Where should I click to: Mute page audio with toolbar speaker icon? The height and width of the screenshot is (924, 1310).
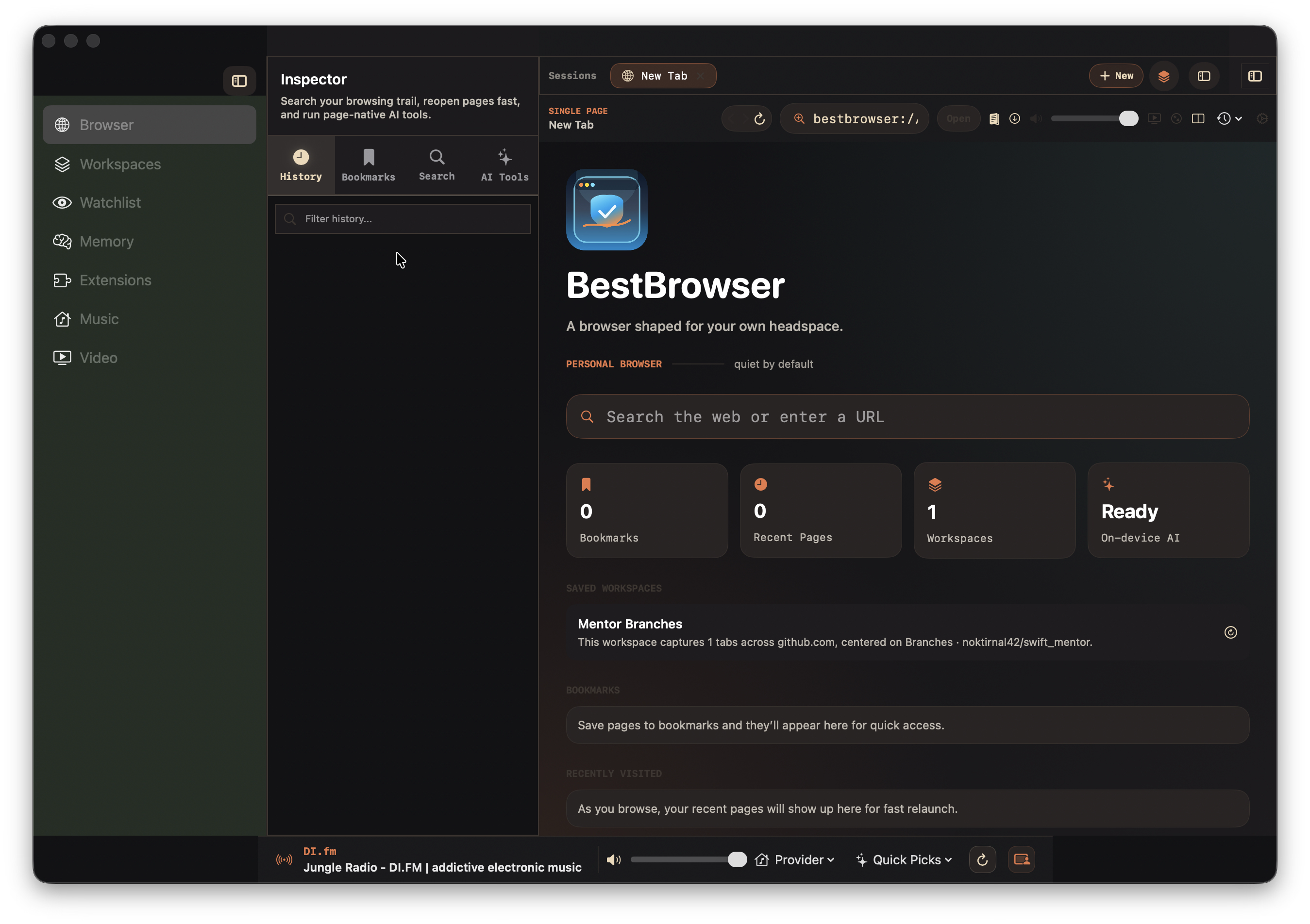(1036, 118)
